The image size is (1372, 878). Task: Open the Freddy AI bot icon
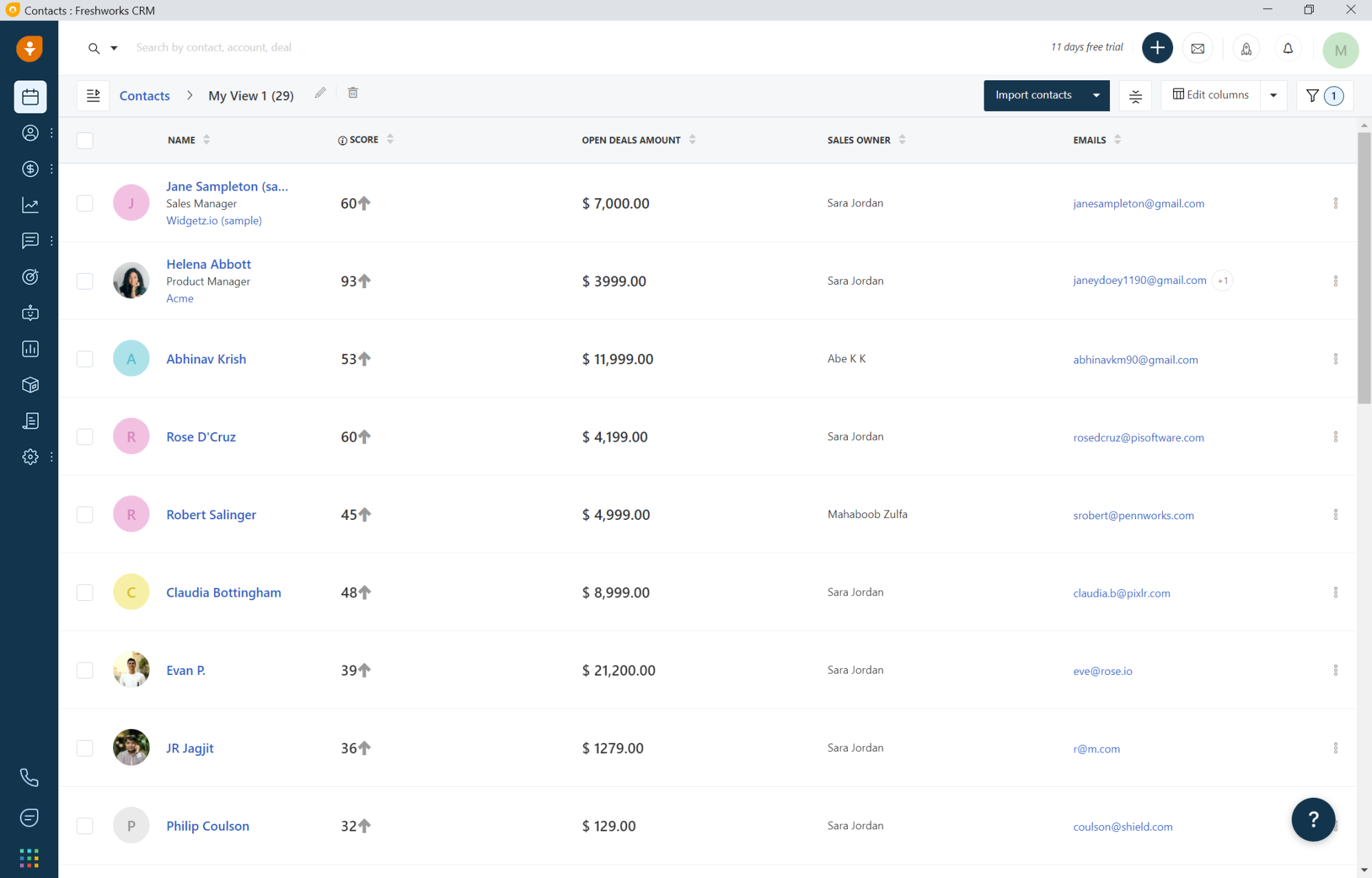point(30,313)
